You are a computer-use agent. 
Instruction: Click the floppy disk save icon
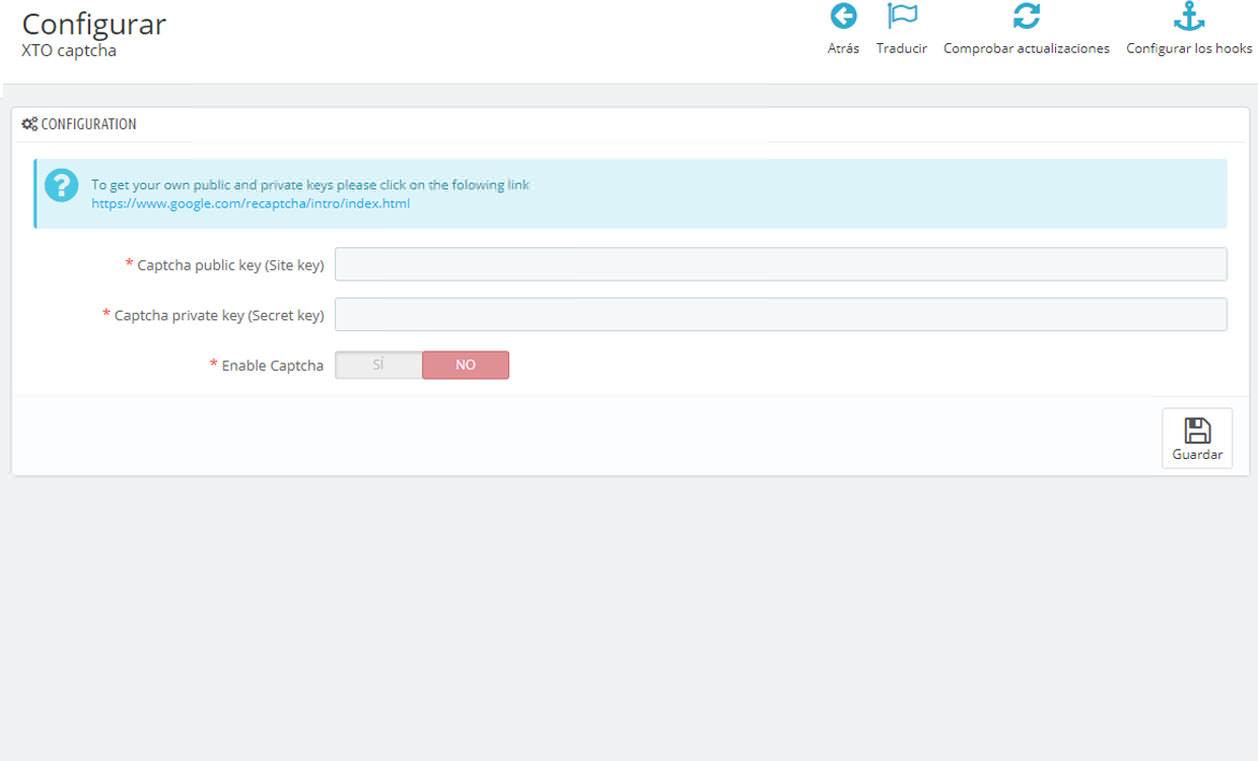click(x=1197, y=428)
